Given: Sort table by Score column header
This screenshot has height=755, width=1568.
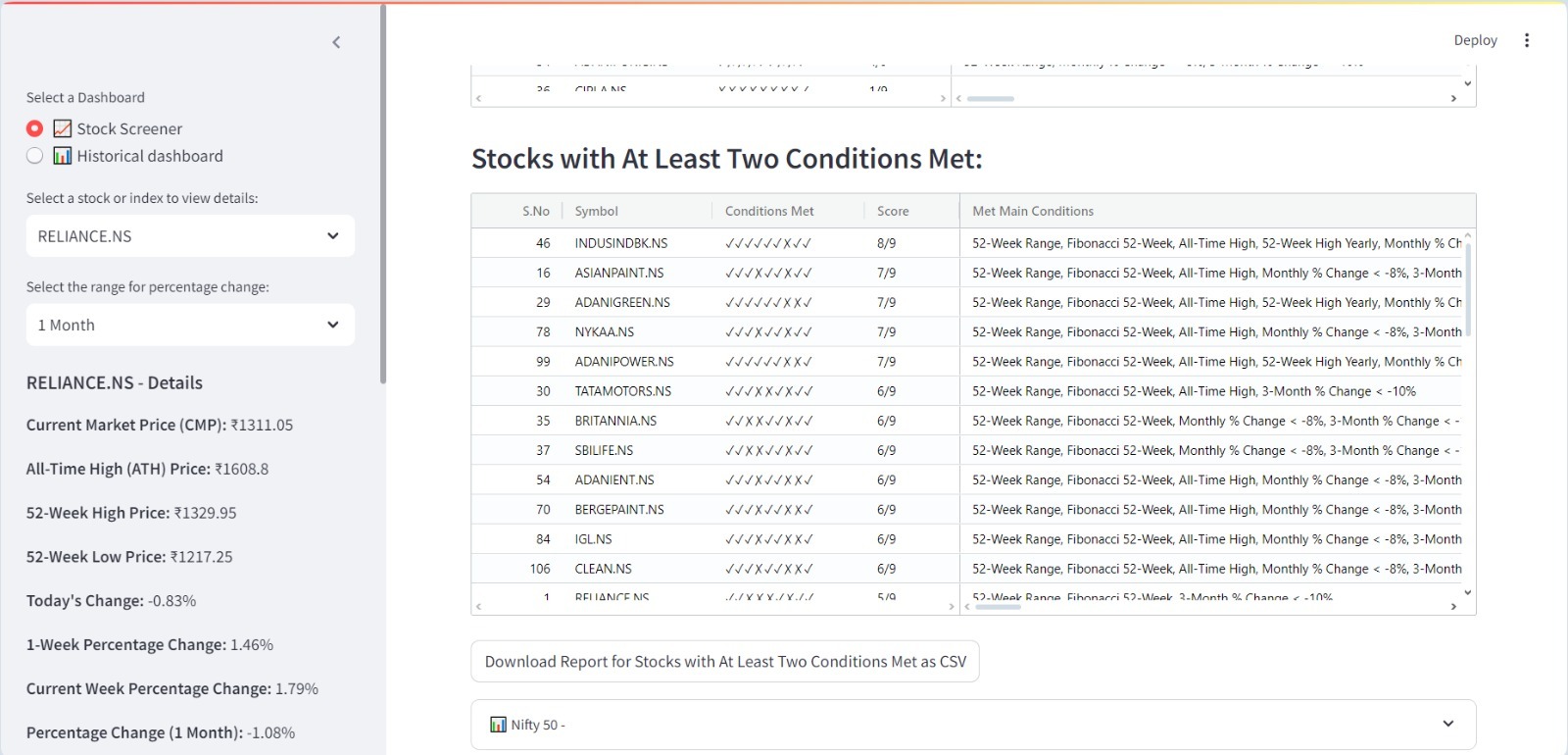Looking at the screenshot, I should click(893, 211).
